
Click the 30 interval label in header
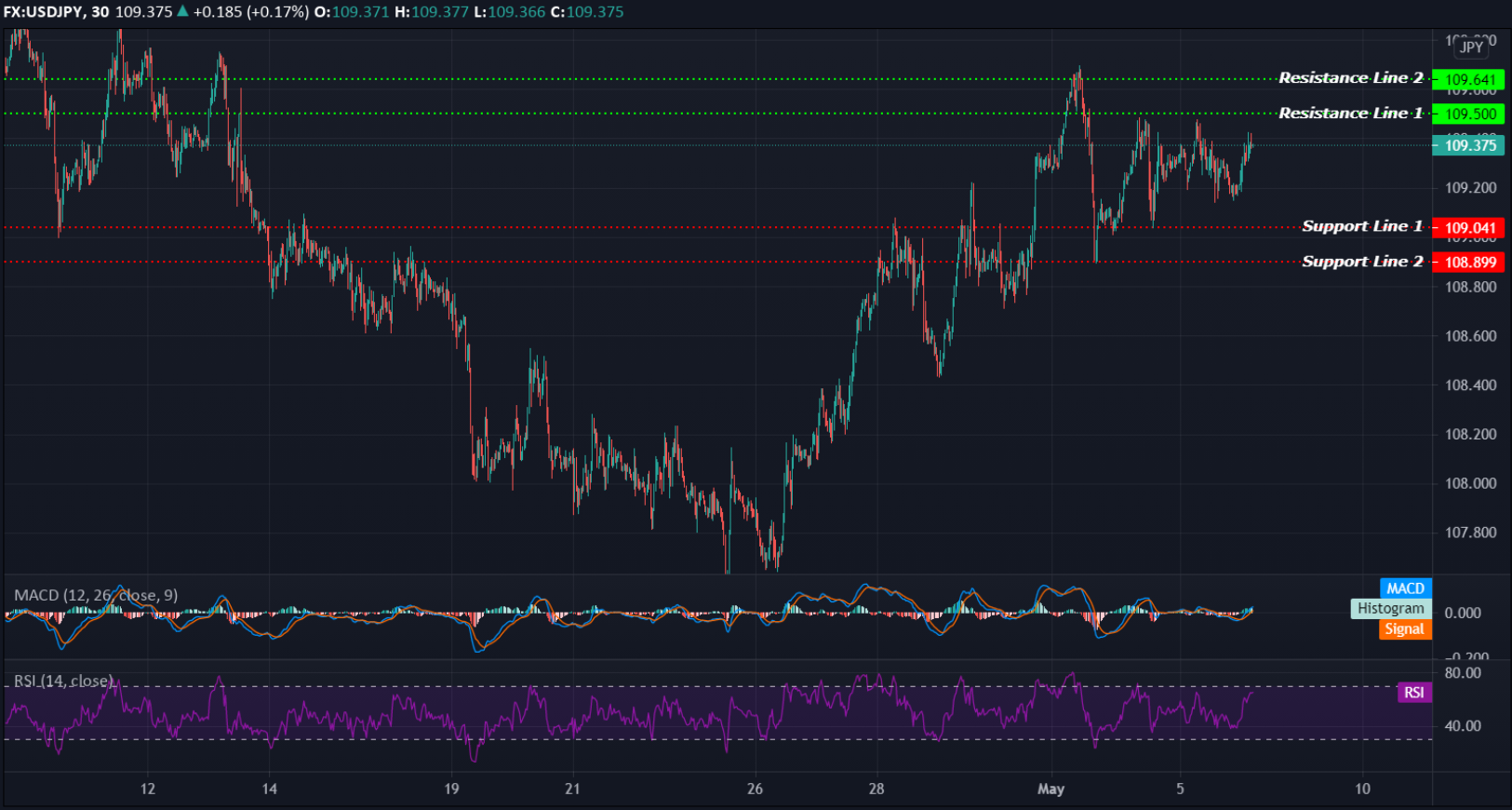(100, 12)
